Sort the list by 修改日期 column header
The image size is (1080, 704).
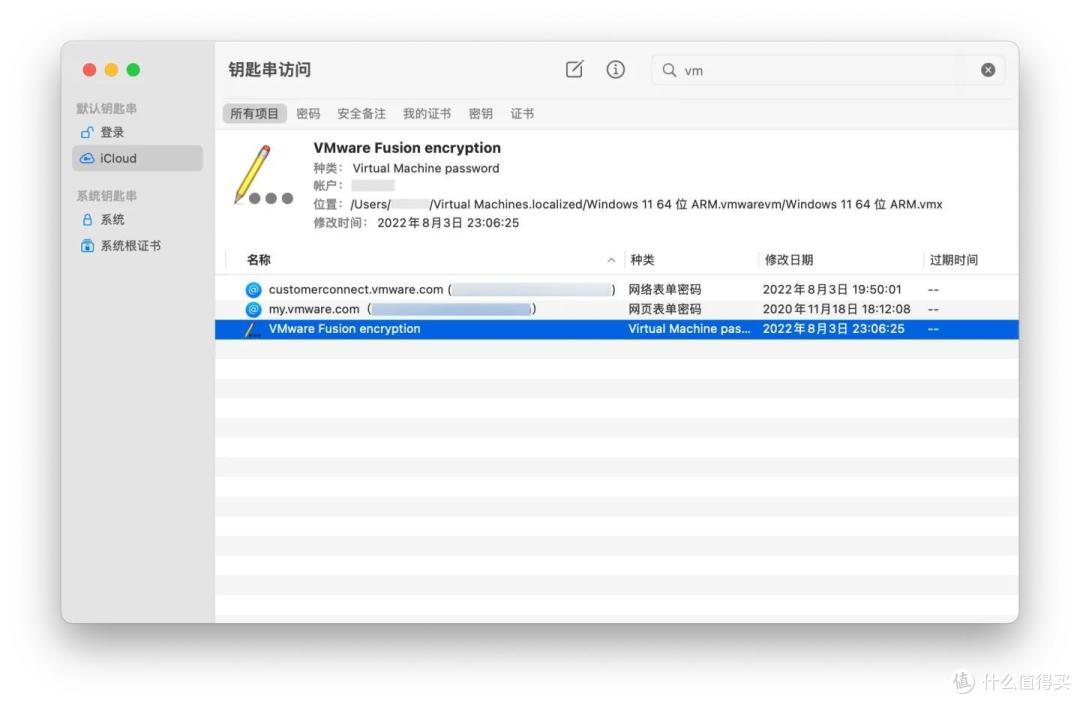789,260
